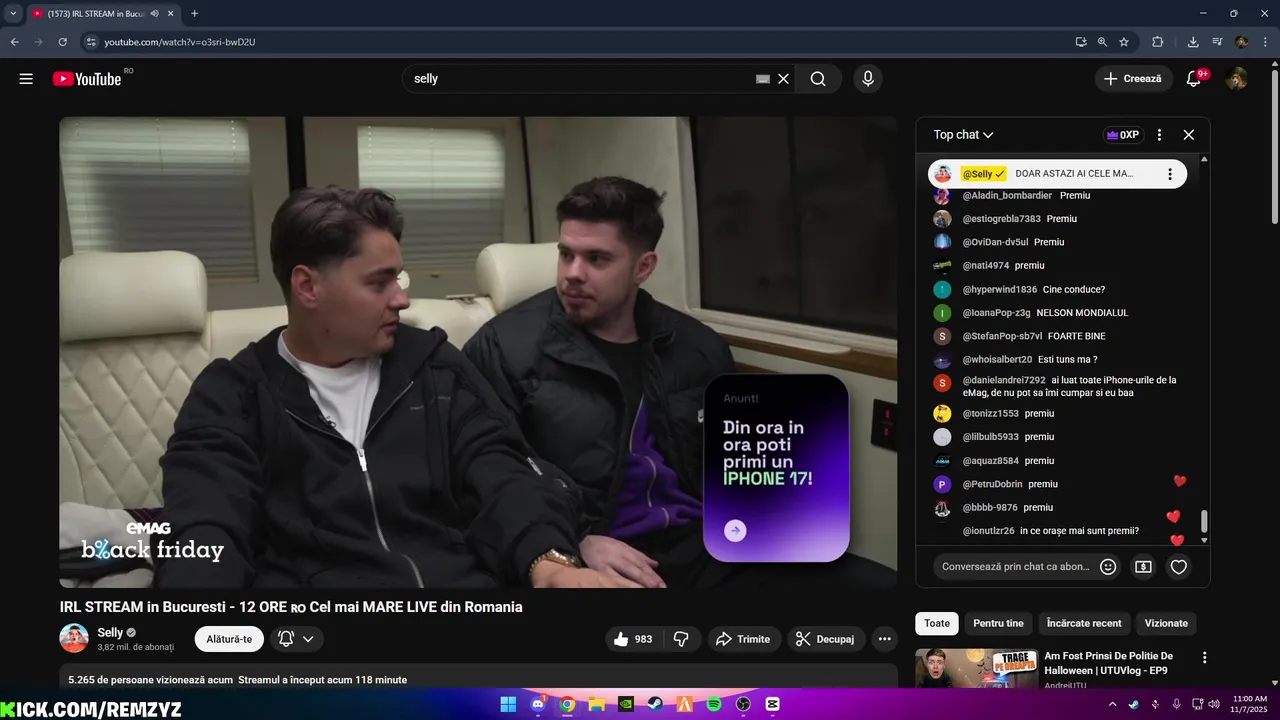Expand the Top chat dropdown
The image size is (1280, 720).
[963, 135]
